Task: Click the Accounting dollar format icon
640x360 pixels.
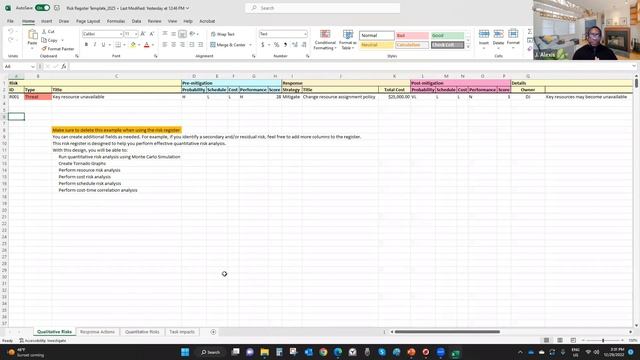Action: coord(263,44)
